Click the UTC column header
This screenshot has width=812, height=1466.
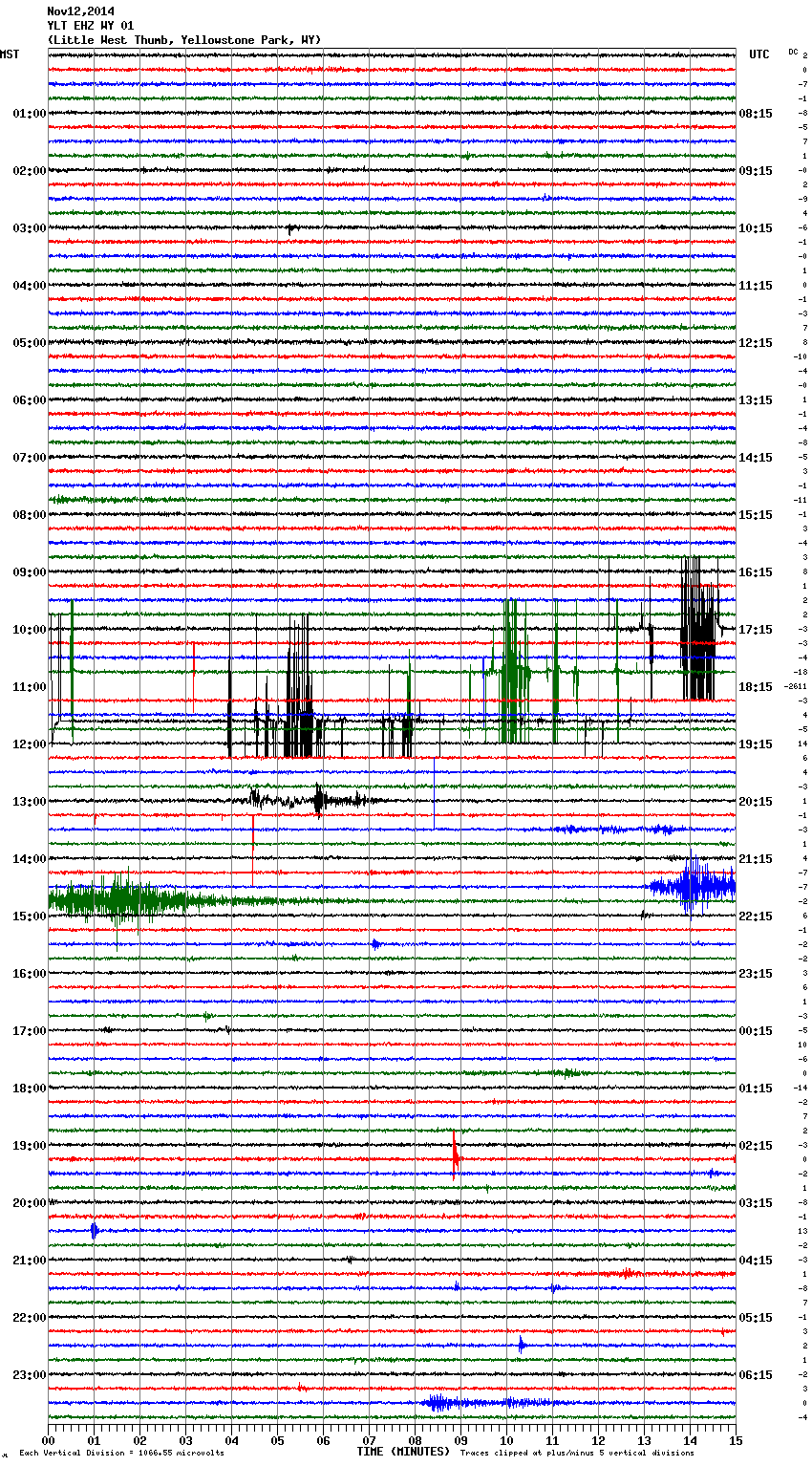pyautogui.click(x=759, y=54)
